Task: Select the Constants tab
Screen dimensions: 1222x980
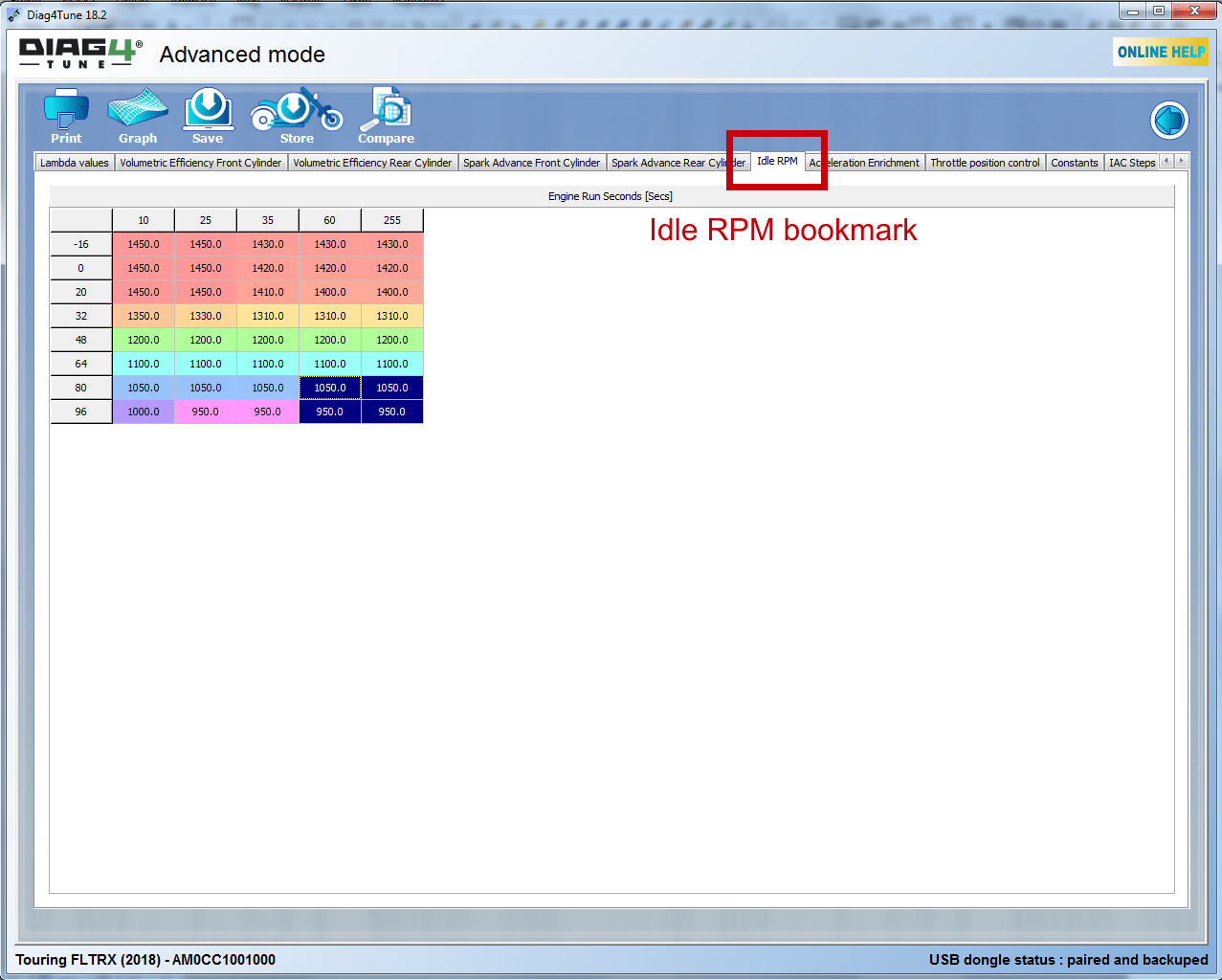Action: 1074,162
